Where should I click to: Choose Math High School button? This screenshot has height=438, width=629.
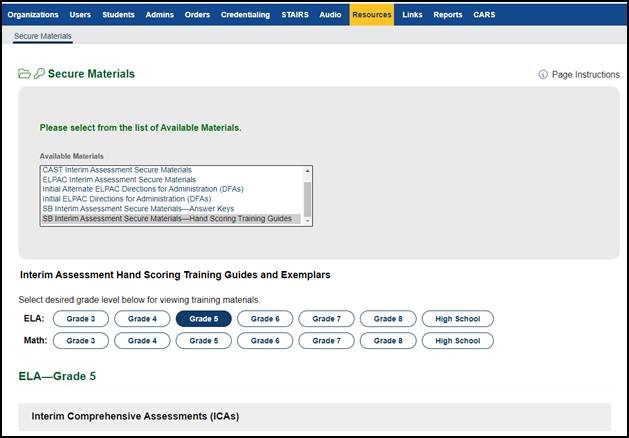[458, 341]
